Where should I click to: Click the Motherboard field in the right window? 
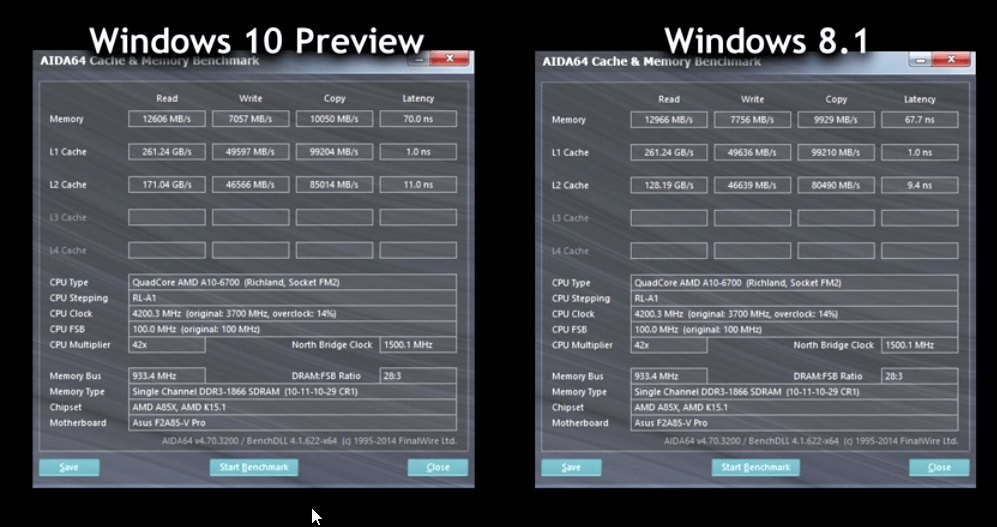point(795,423)
